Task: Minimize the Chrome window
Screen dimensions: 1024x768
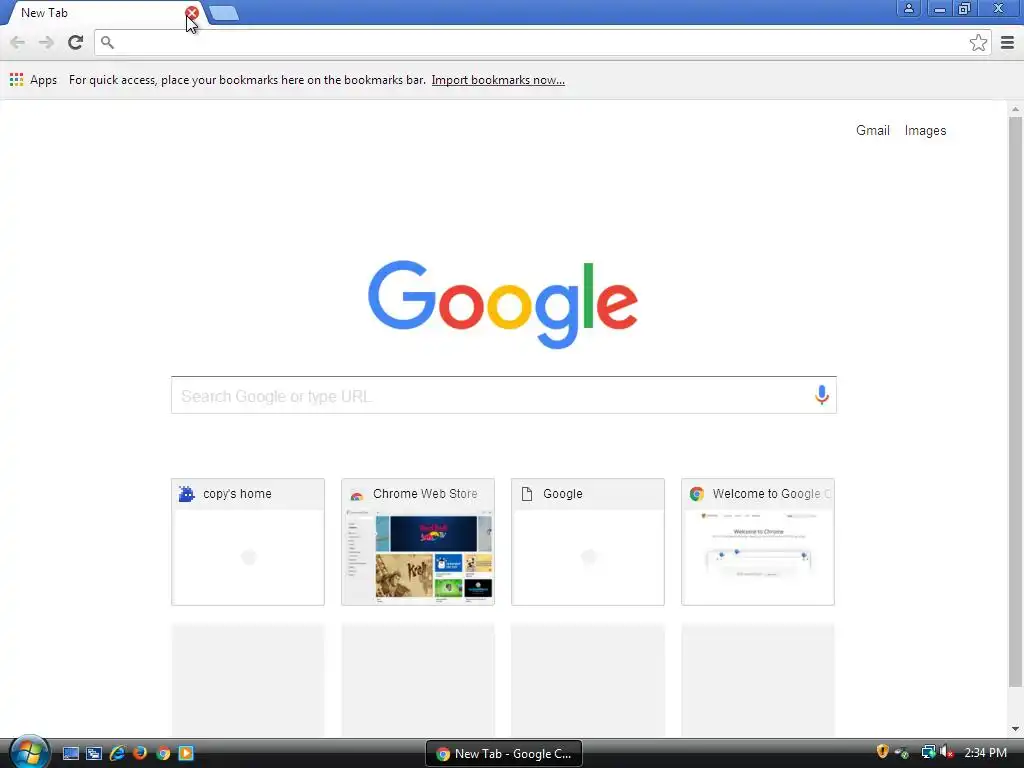Action: (939, 8)
